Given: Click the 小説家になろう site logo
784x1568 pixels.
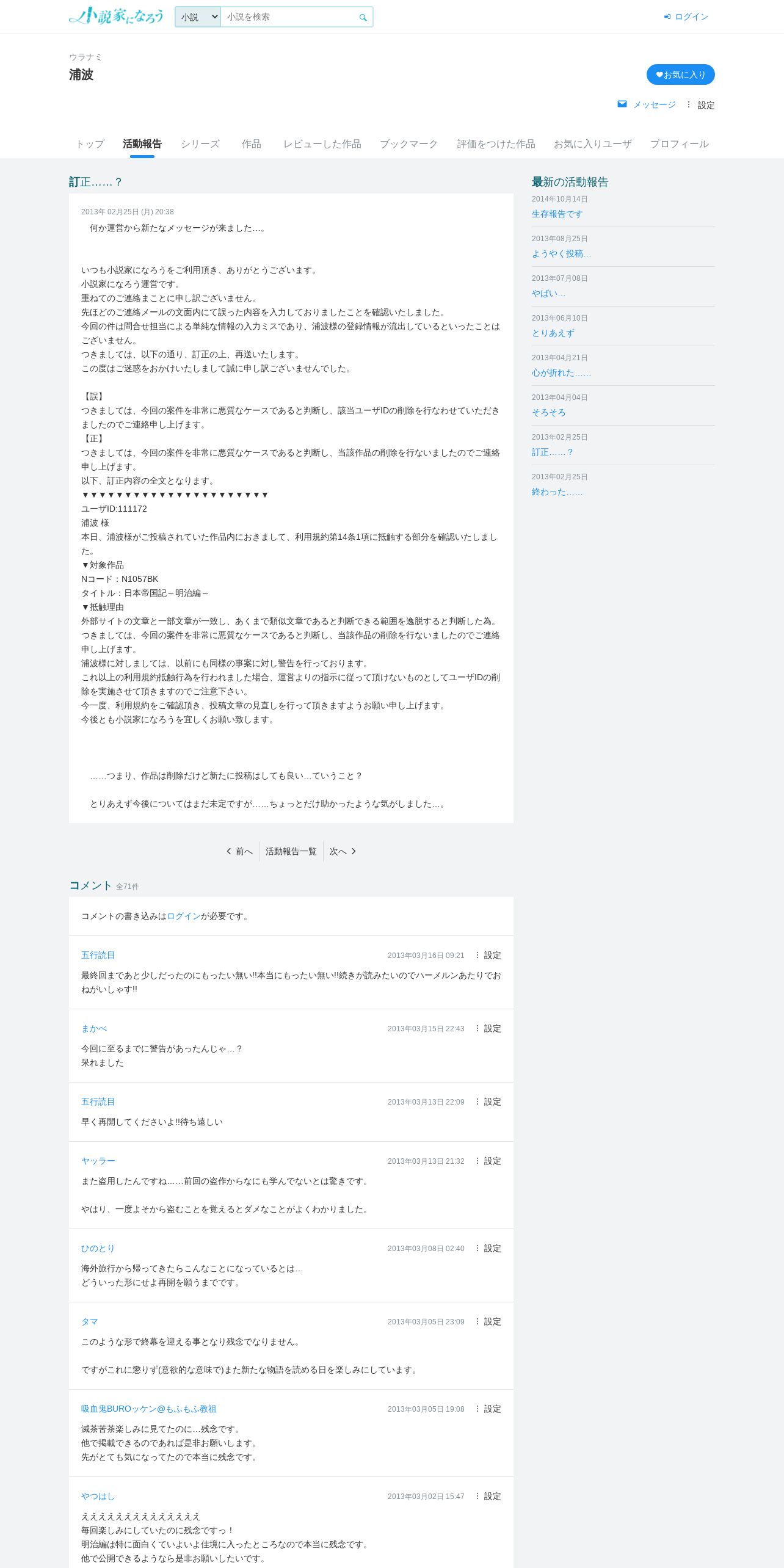Looking at the screenshot, I should (116, 16).
